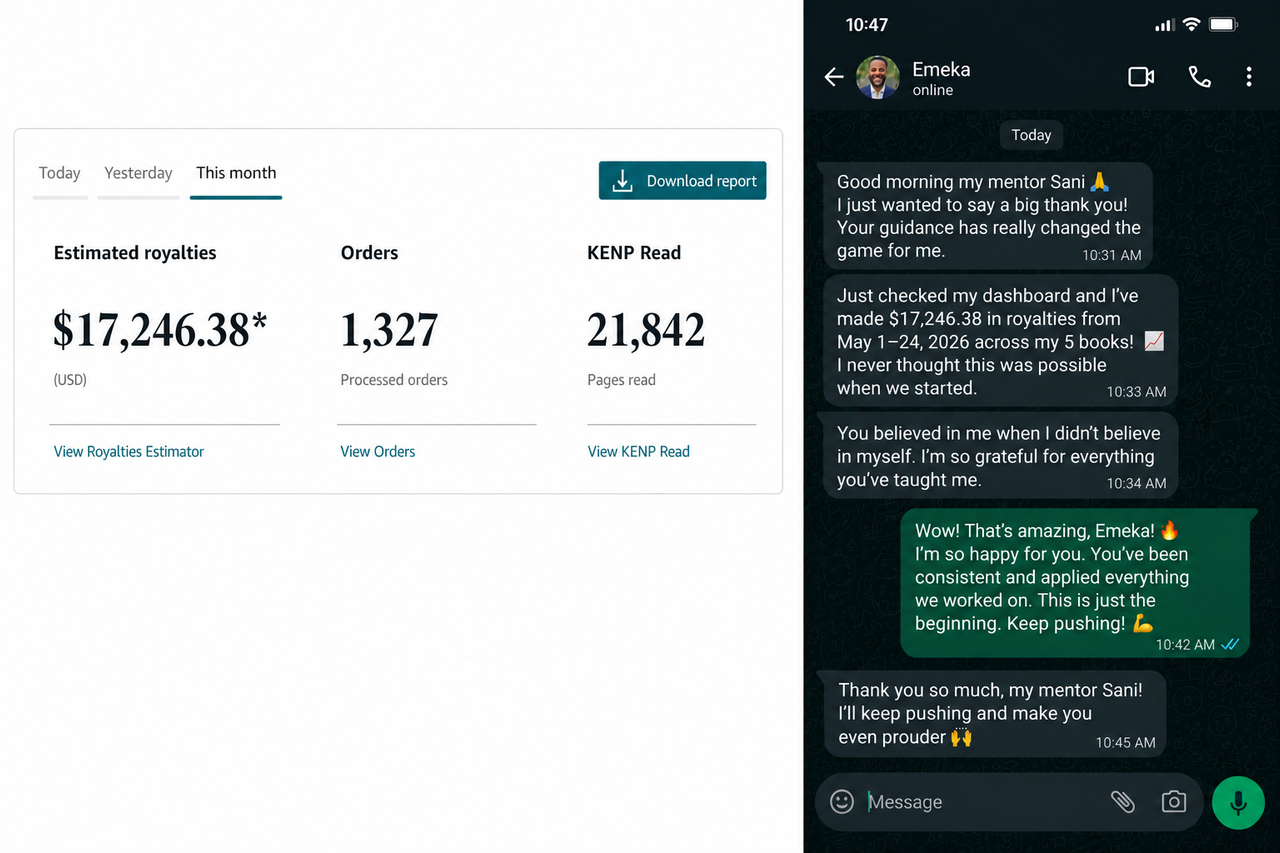
Task: Open the three-dot chat options menu
Action: pos(1249,77)
